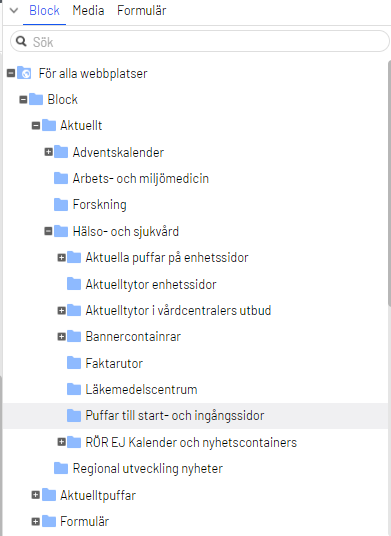Screen dimensions: 391x536
Task: Collapse the panel with top-left chevron
Action: coord(14,10)
